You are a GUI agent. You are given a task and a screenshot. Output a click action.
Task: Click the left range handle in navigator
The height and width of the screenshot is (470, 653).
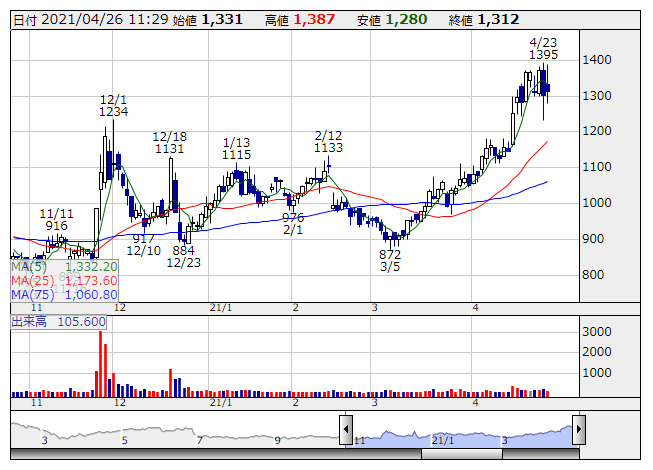346,428
